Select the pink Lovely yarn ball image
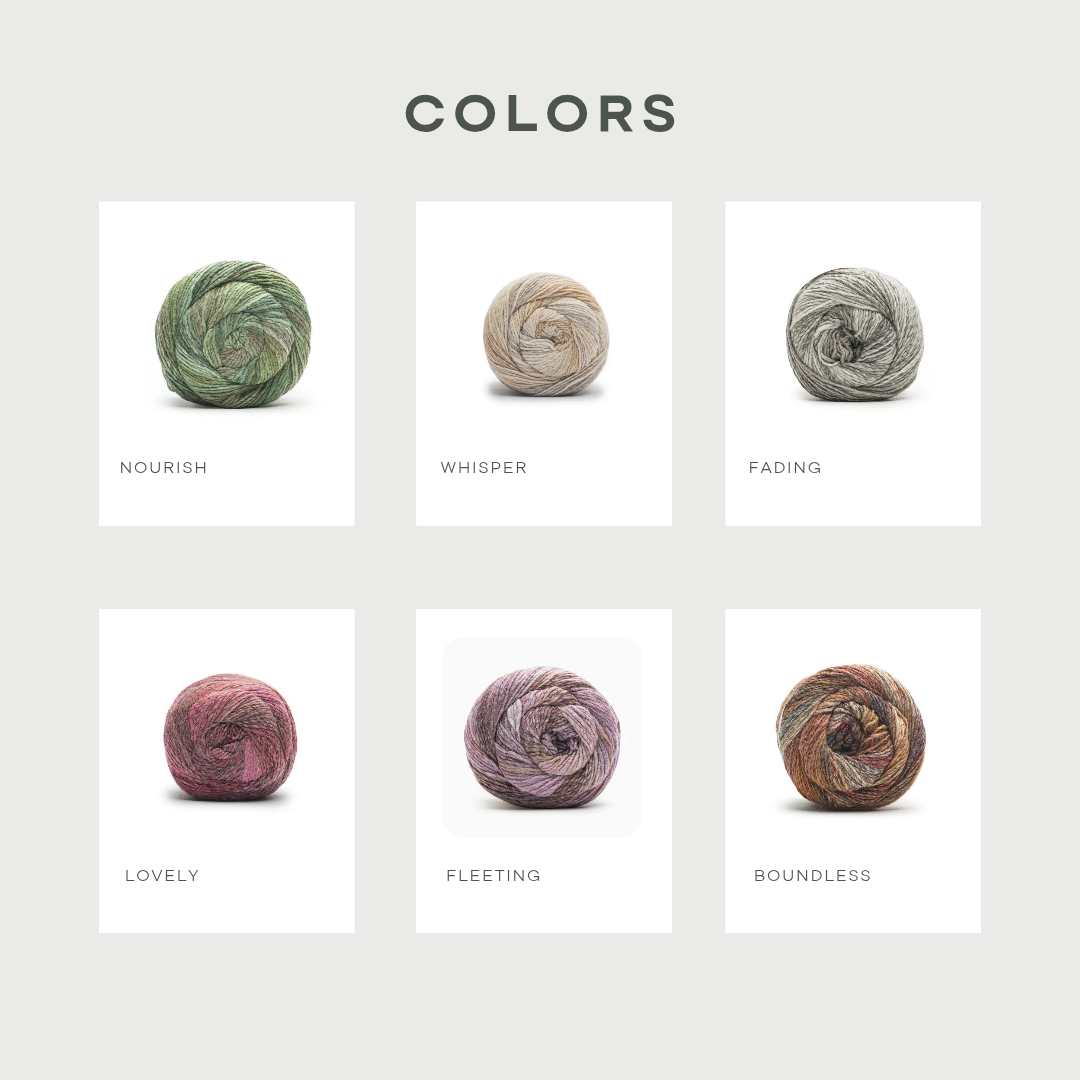 tap(230, 736)
